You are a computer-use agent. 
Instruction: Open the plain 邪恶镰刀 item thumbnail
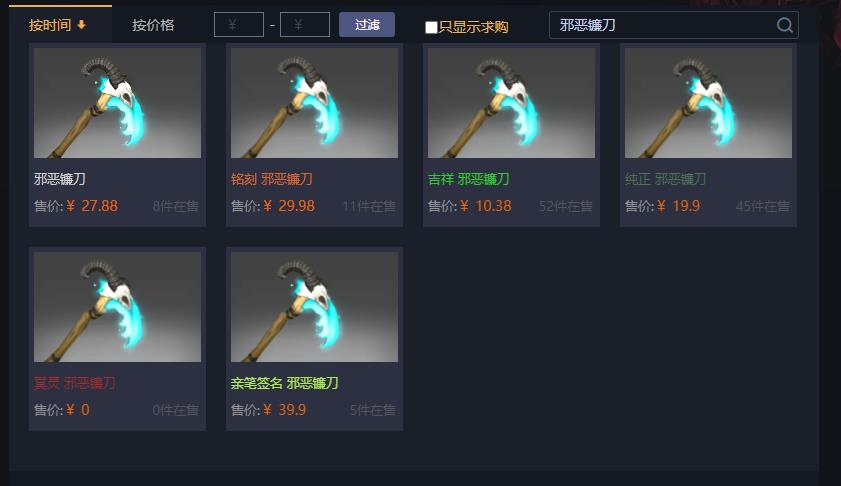pos(117,103)
